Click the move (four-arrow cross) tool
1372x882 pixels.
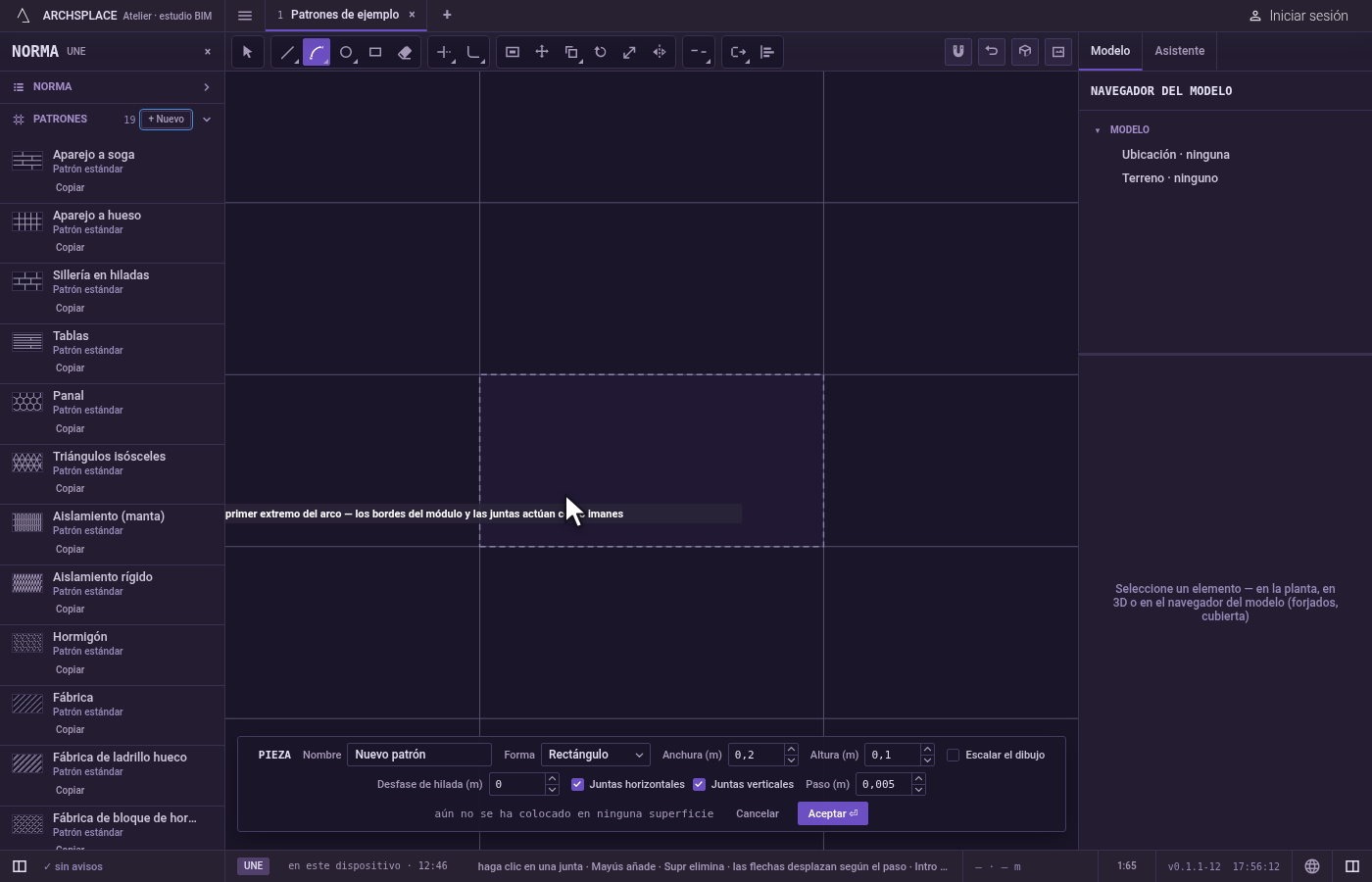[542, 52]
